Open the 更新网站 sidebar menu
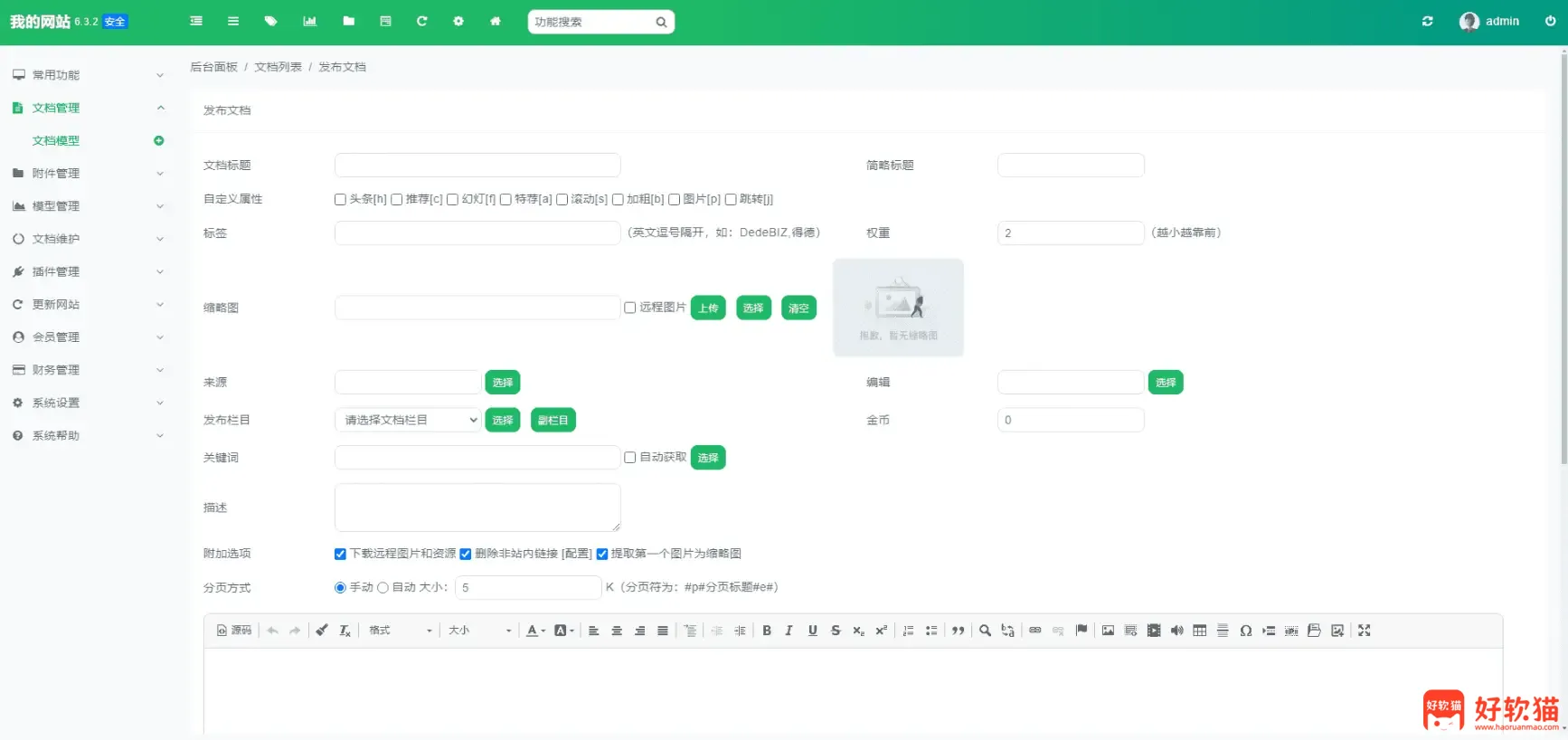 pyautogui.click(x=89, y=304)
